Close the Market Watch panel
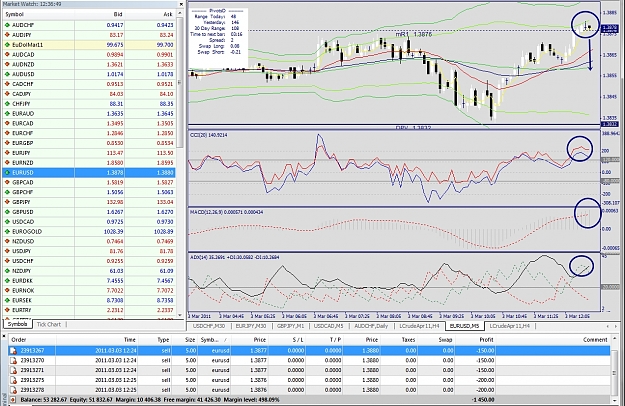 pos(181,4)
